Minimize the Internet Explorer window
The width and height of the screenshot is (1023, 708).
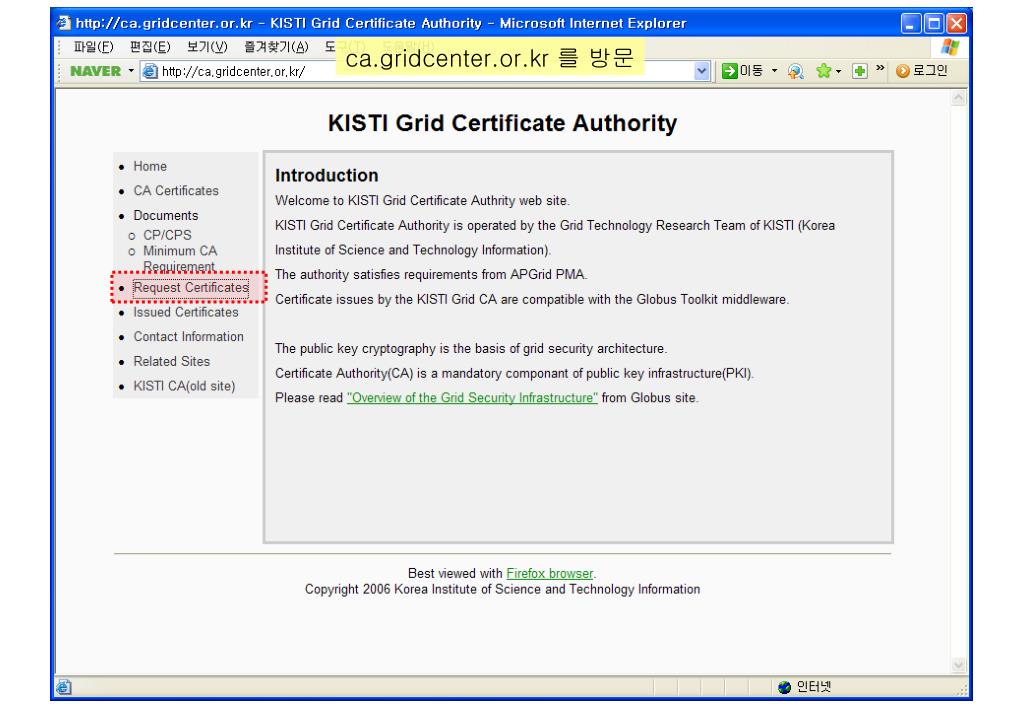(x=911, y=23)
